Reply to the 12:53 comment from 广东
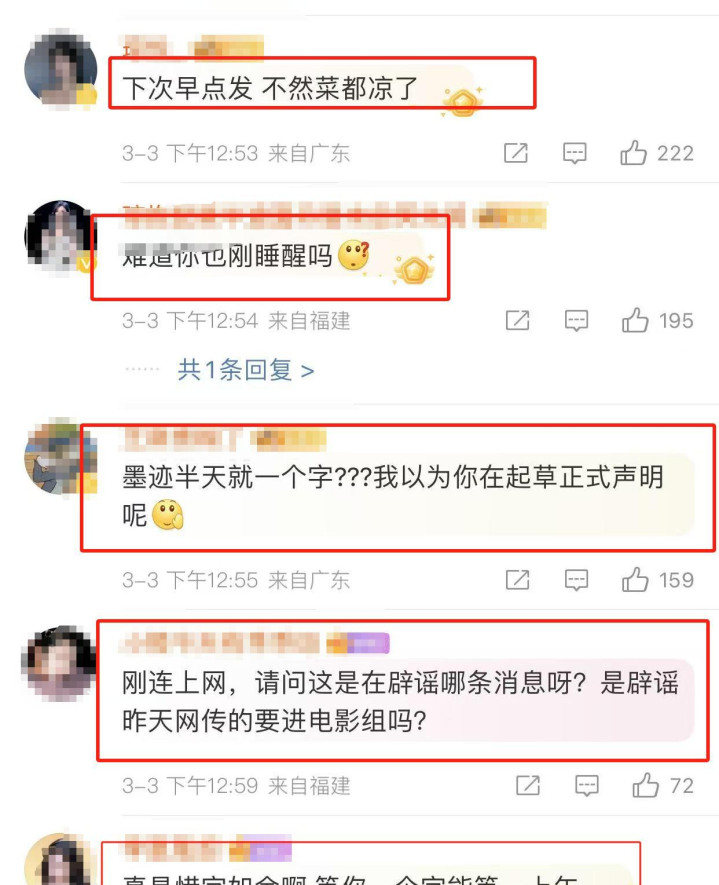The image size is (719, 885). coord(575,153)
